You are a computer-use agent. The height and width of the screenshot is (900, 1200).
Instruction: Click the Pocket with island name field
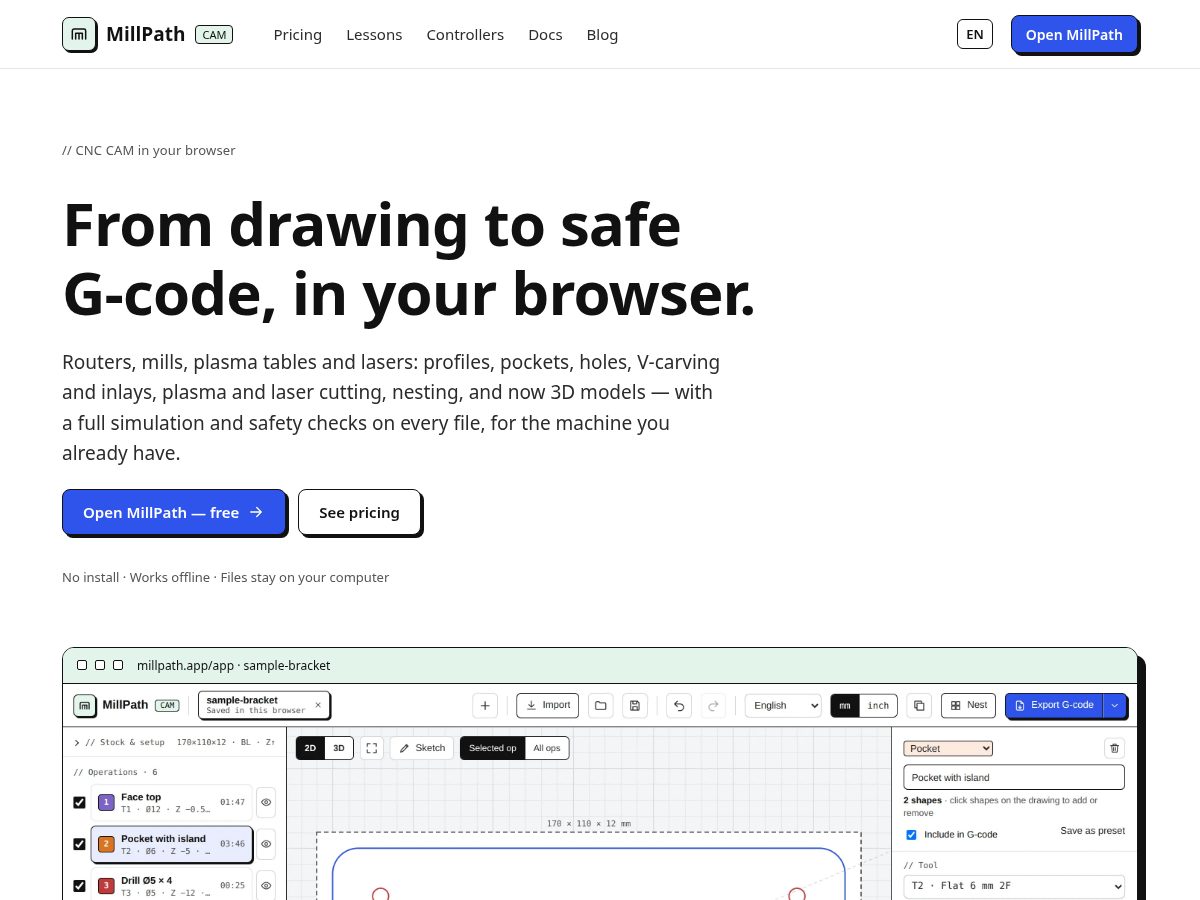tap(1014, 777)
